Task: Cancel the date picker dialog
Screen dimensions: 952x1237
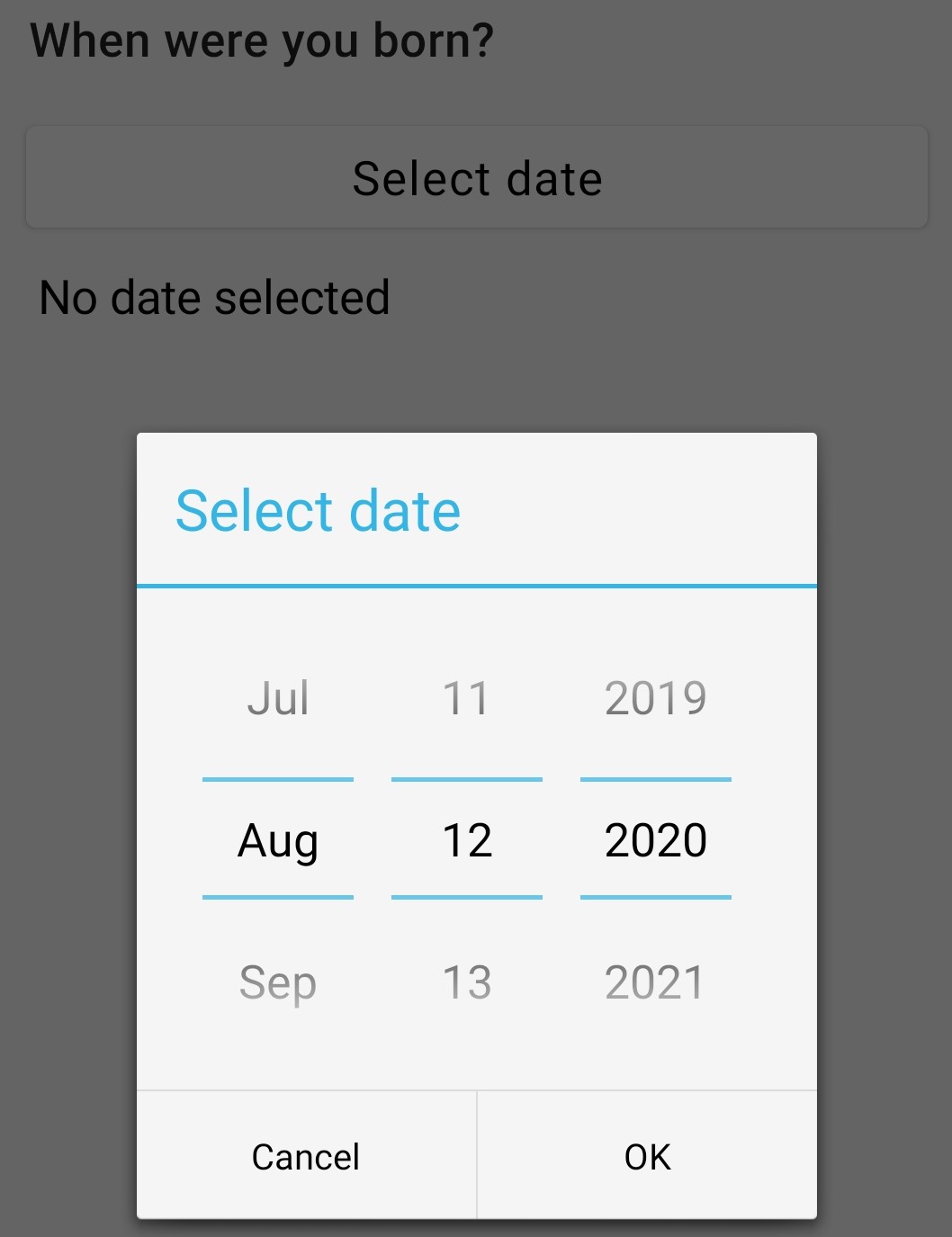Action: pyautogui.click(x=306, y=1157)
